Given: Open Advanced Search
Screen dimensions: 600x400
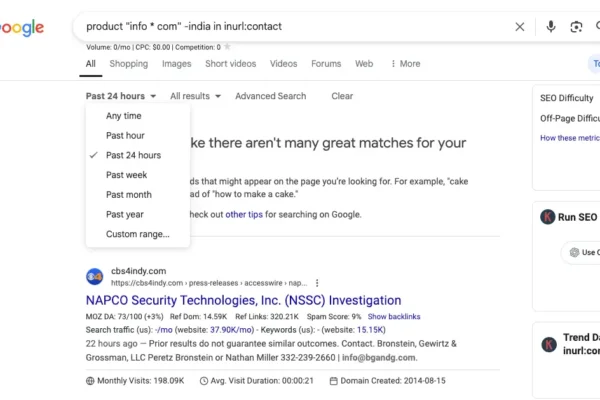Looking at the screenshot, I should tap(271, 96).
